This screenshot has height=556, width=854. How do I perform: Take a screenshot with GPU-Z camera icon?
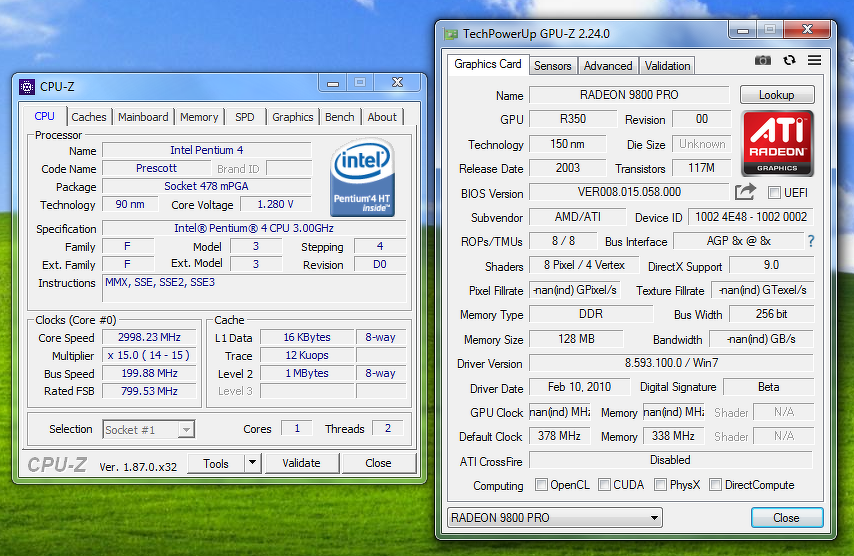click(x=762, y=60)
